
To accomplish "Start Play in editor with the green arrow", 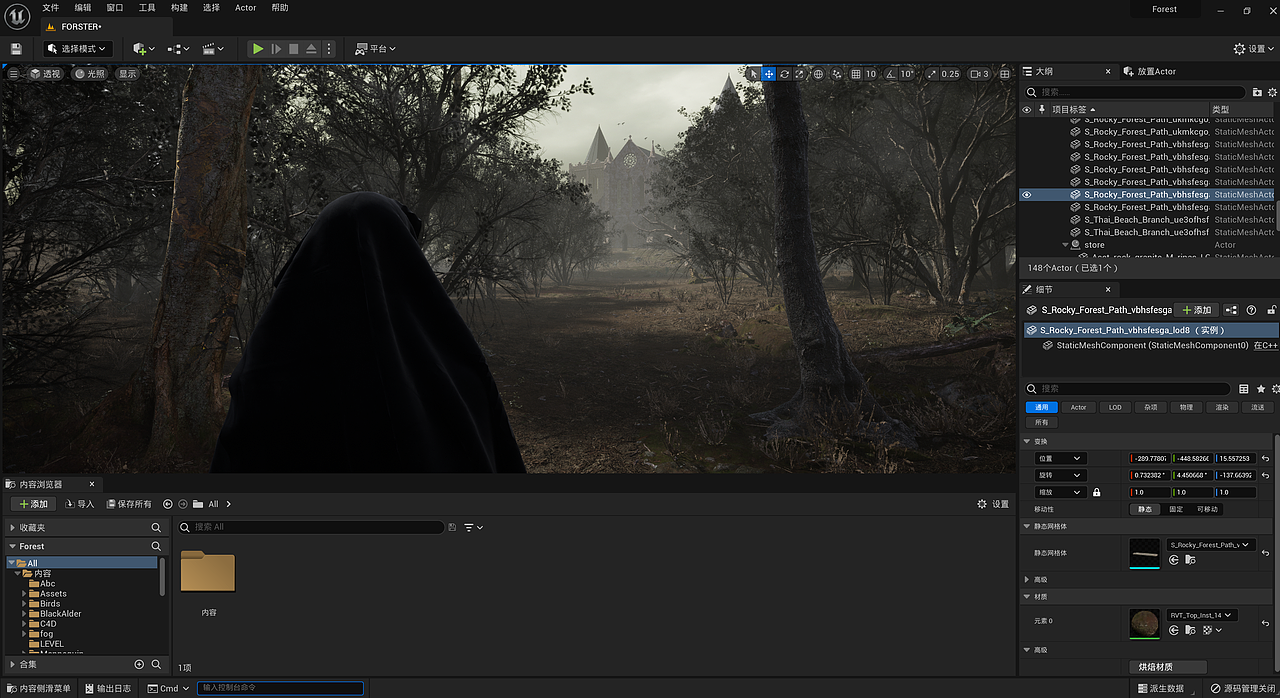I will tap(258, 48).
